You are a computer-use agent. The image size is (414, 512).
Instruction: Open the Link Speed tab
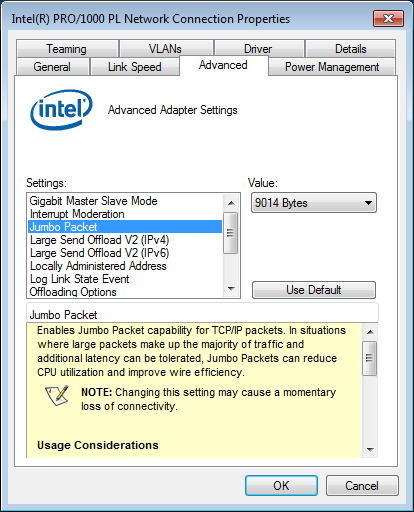(135, 67)
